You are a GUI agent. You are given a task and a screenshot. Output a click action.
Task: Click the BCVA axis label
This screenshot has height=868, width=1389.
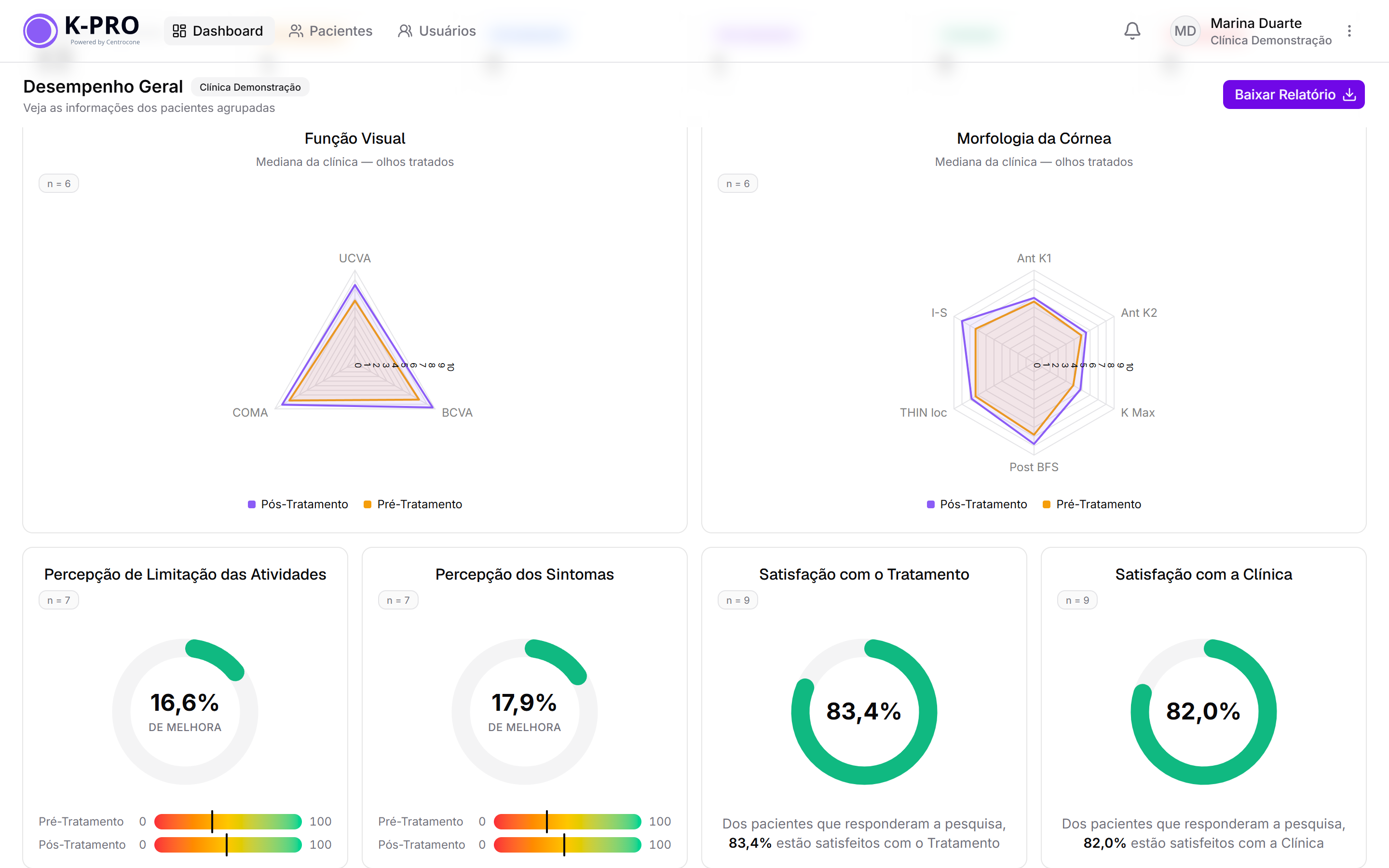tap(457, 413)
